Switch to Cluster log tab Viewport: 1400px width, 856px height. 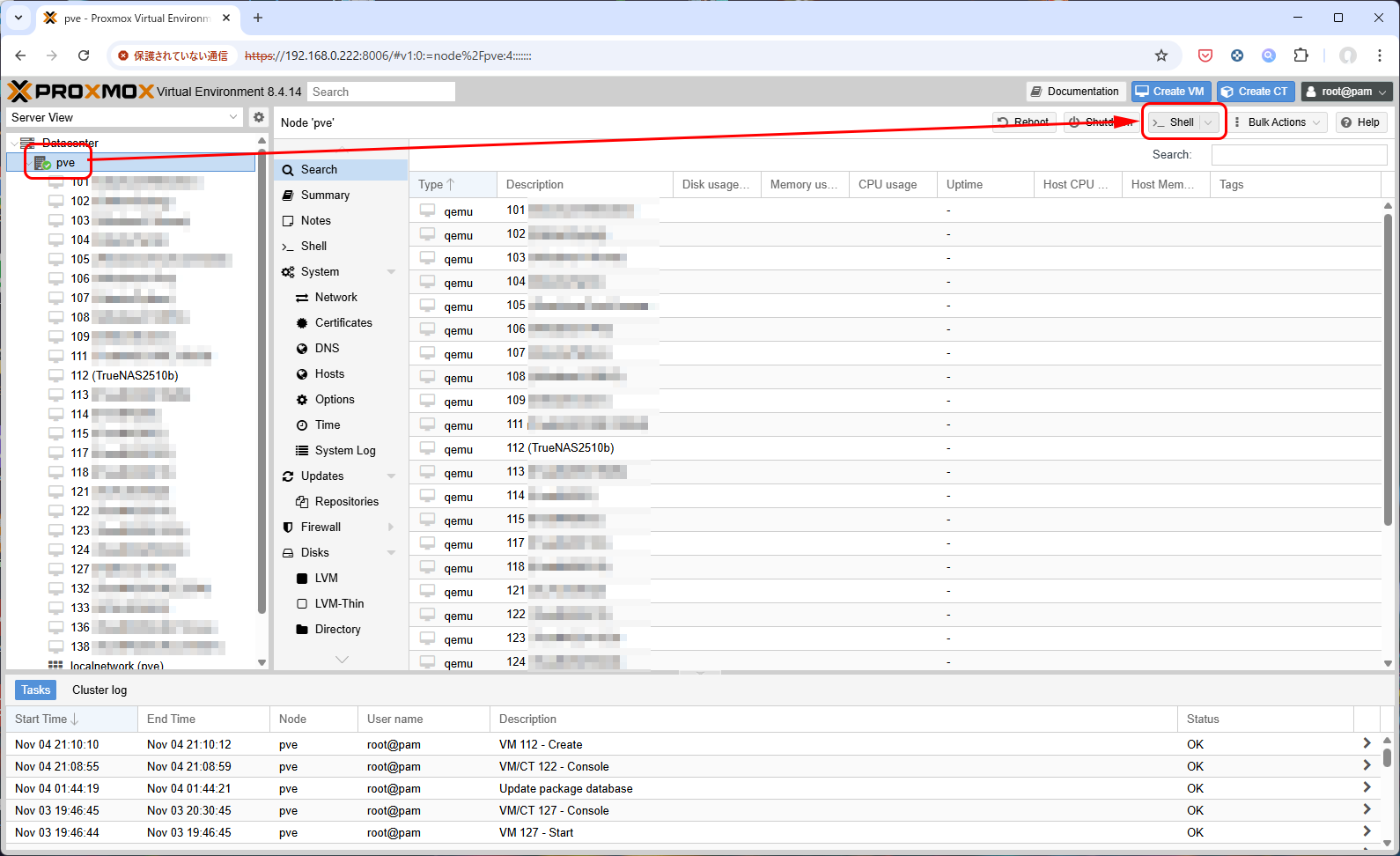(99, 690)
